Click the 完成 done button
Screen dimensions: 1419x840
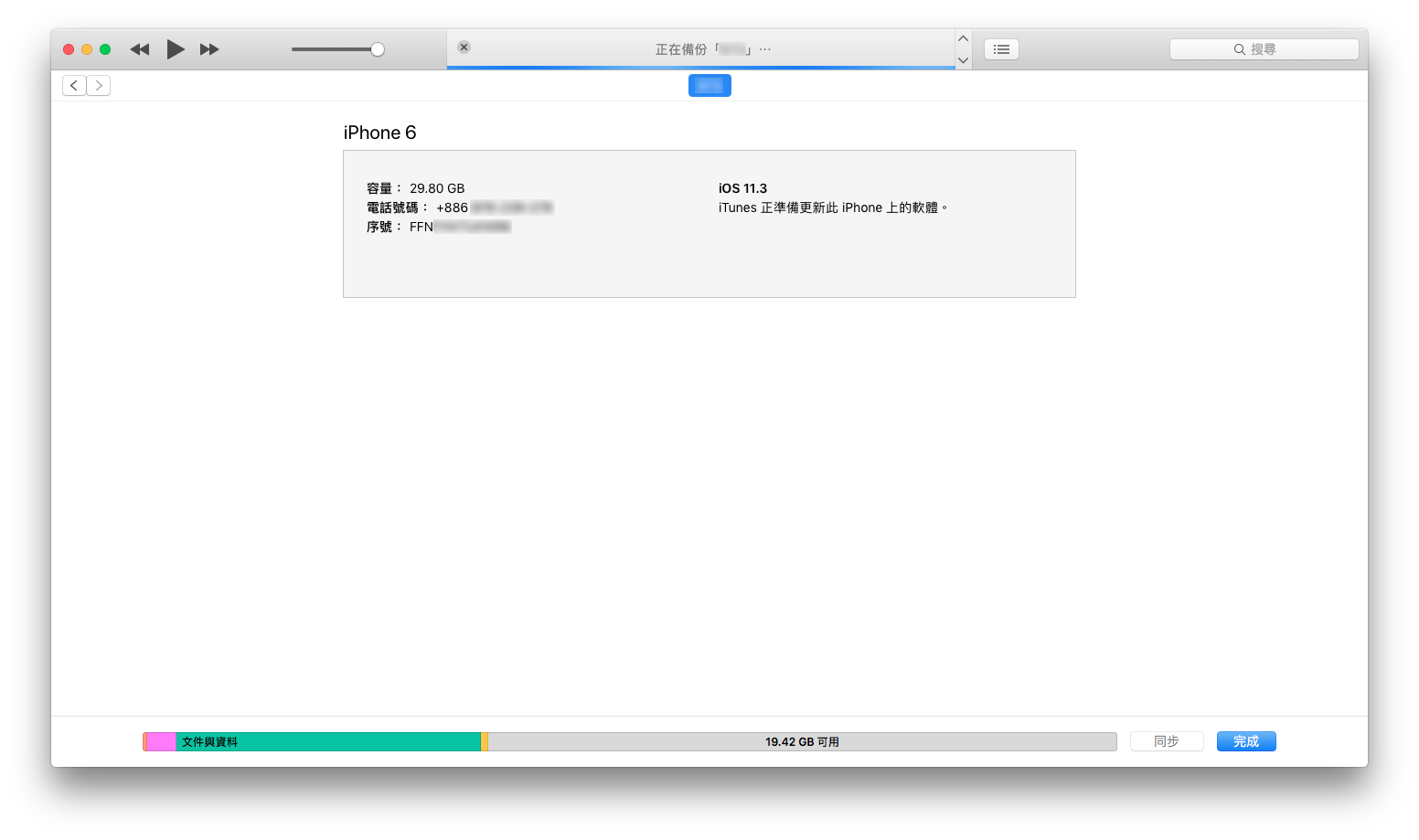point(1246,741)
